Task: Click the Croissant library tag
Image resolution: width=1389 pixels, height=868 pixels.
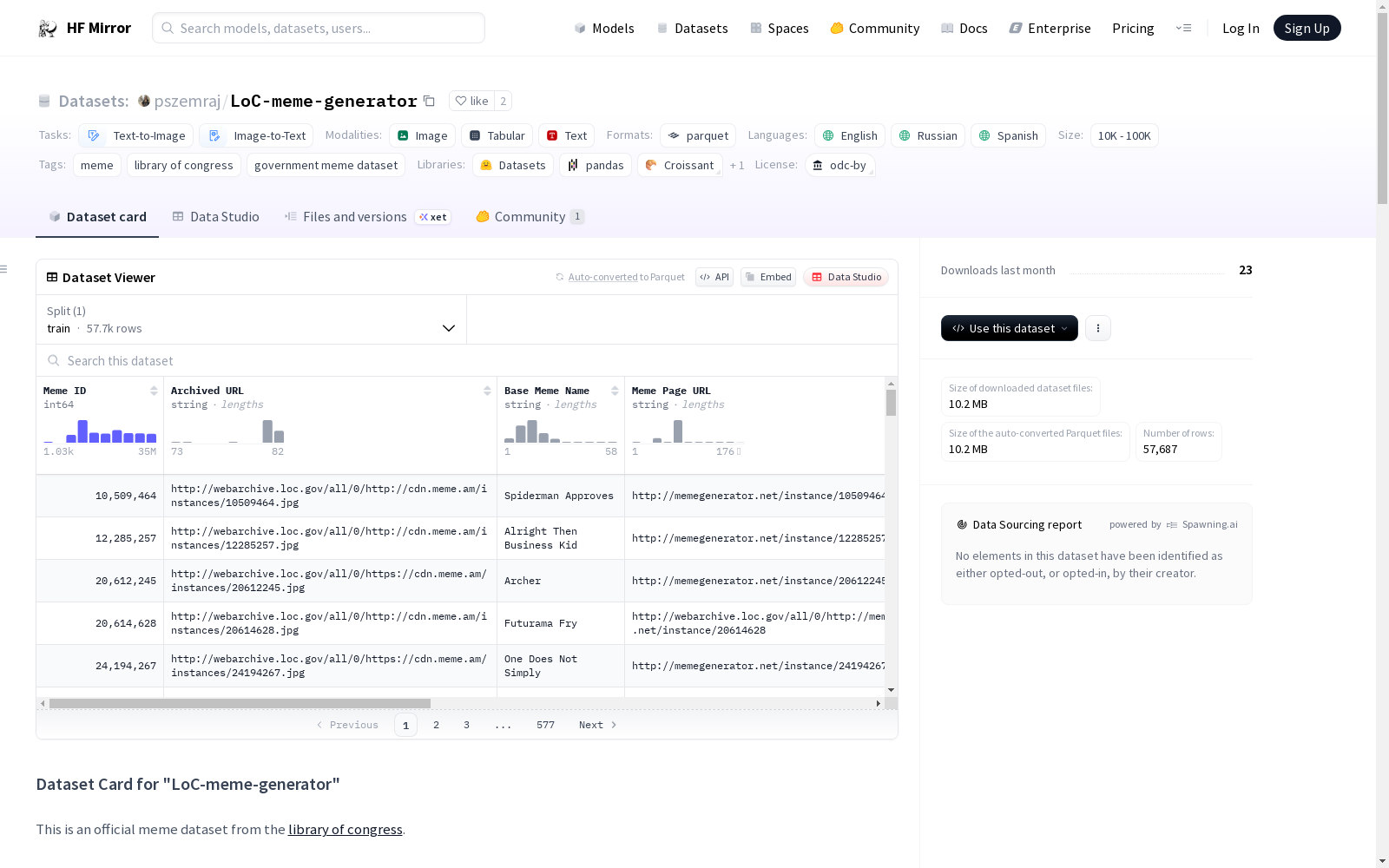Action: (x=680, y=165)
